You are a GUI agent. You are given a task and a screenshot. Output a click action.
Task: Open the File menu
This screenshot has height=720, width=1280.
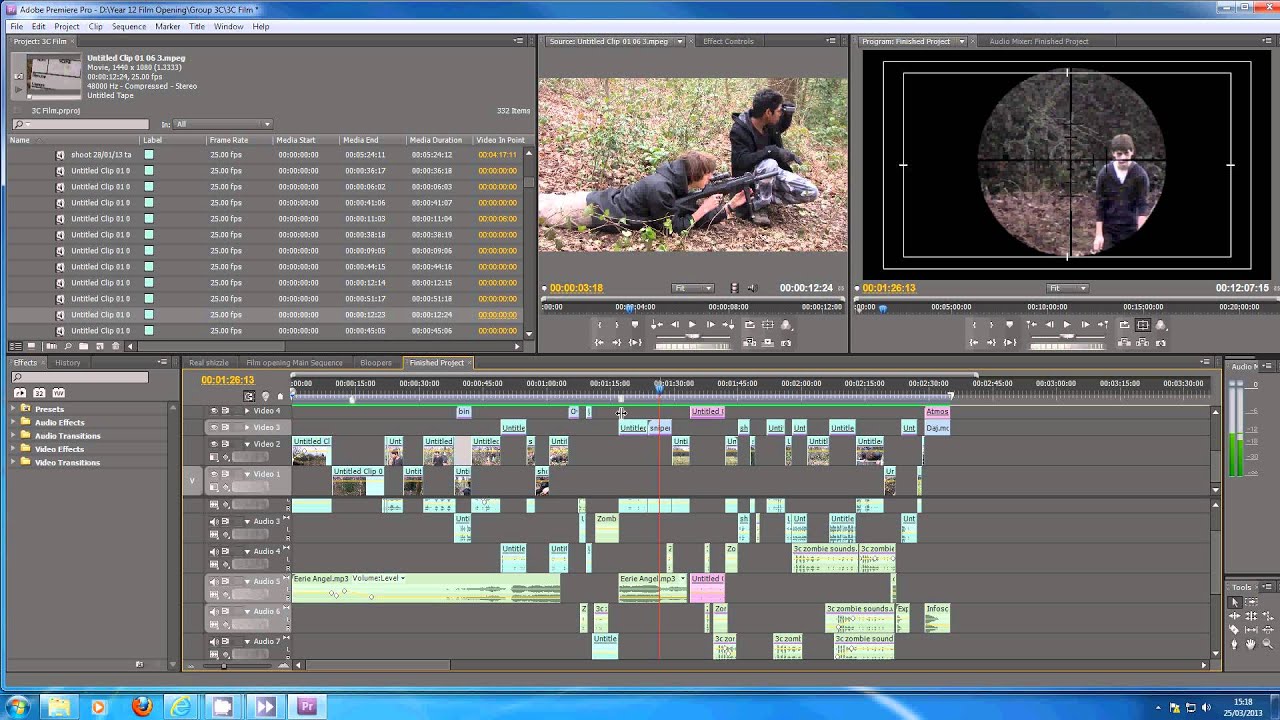(x=17, y=26)
